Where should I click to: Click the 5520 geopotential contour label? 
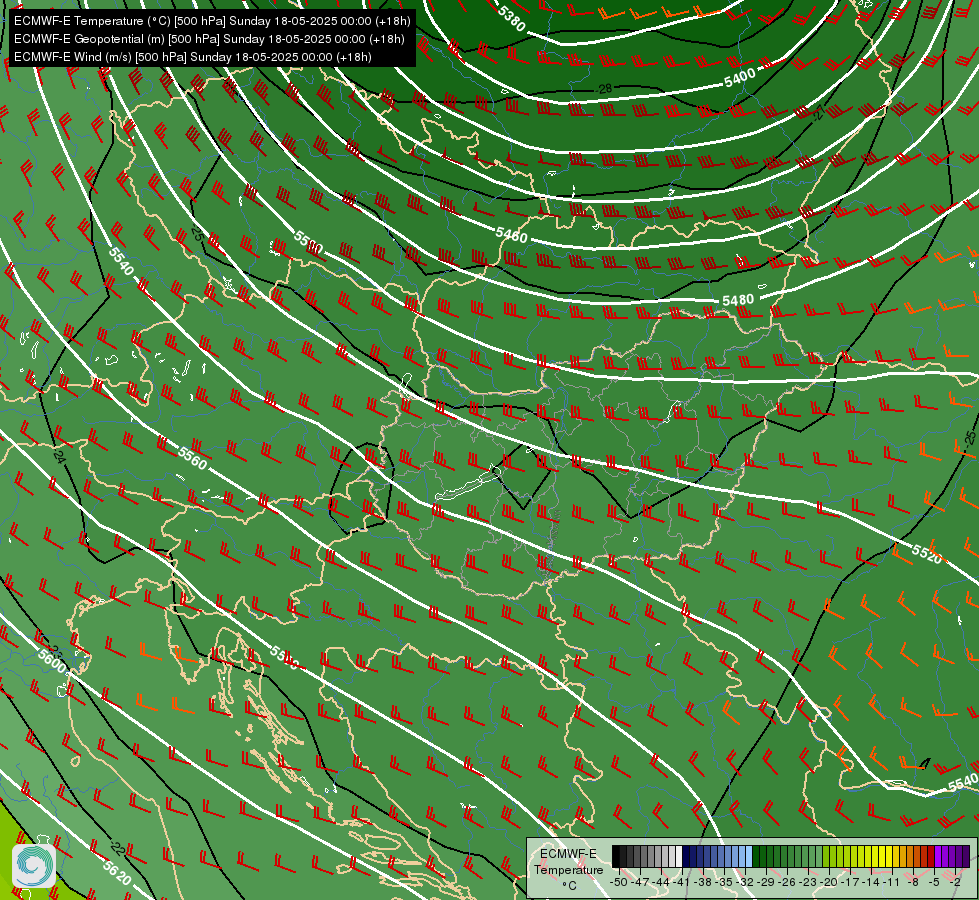[927, 554]
